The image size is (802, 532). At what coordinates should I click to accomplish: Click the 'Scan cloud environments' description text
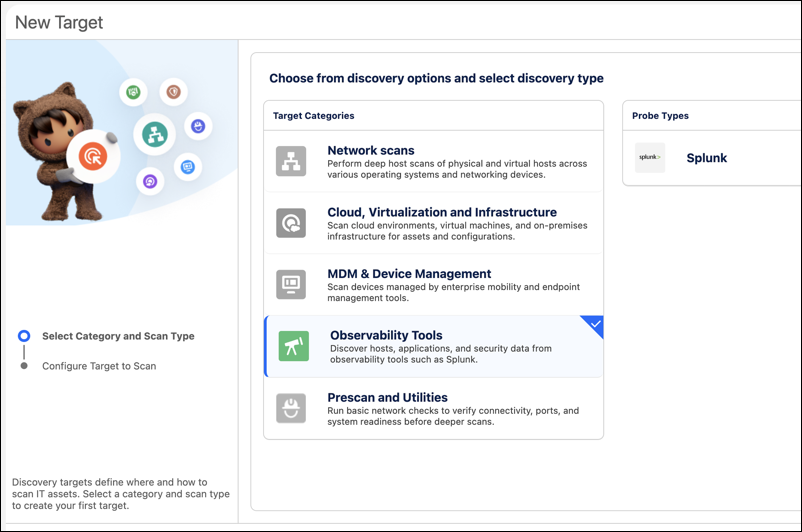(x=457, y=231)
